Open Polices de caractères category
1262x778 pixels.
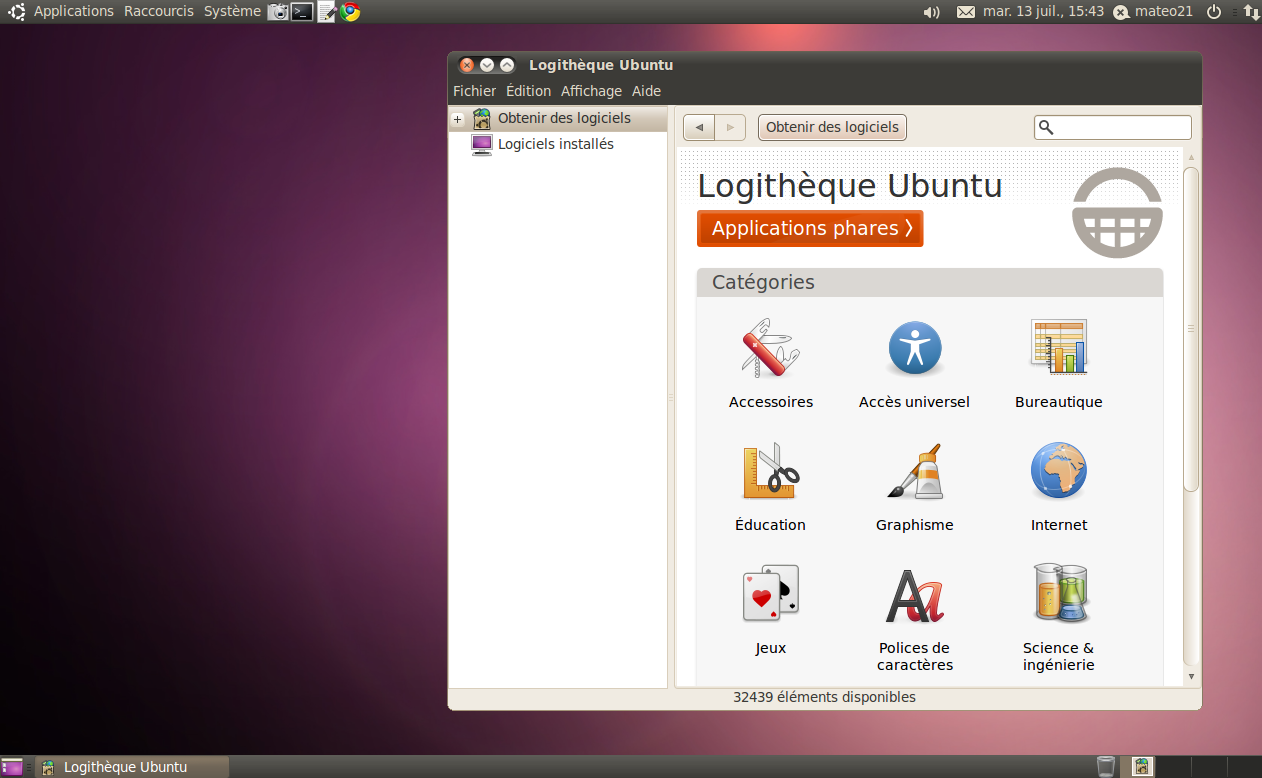click(914, 595)
